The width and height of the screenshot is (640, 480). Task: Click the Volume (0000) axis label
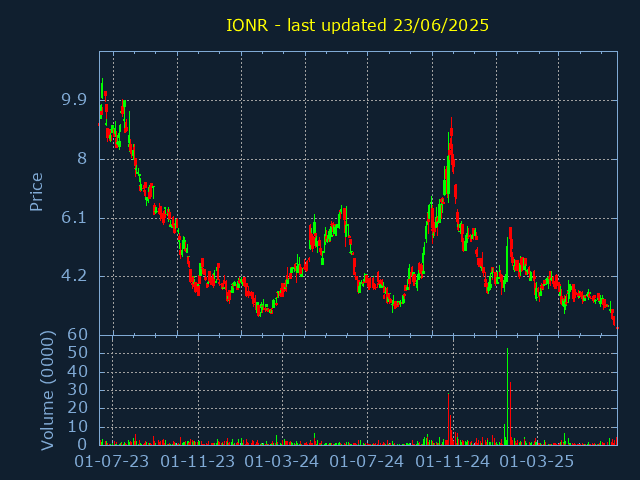click(48, 390)
